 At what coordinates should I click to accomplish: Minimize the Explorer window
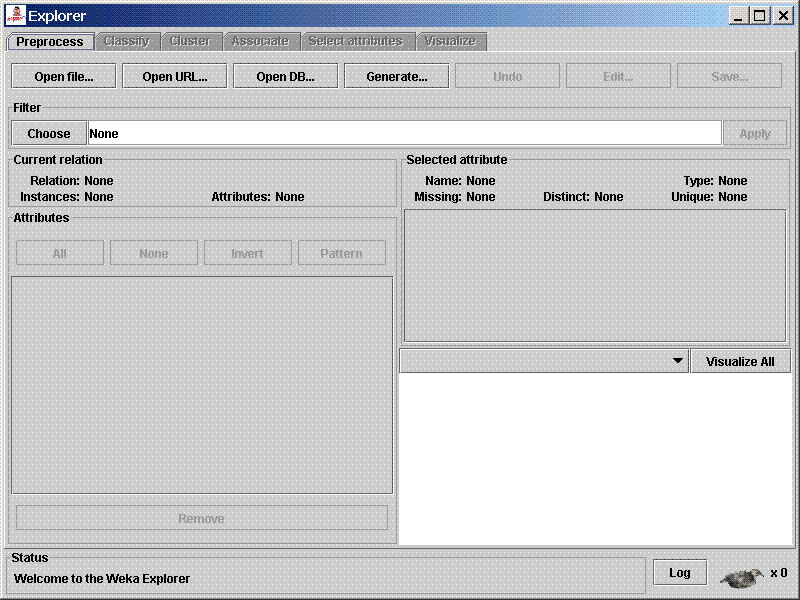point(738,16)
